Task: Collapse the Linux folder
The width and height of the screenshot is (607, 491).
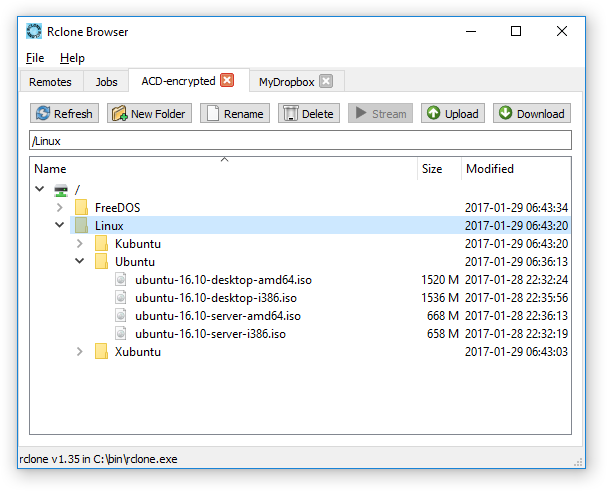Action: point(60,225)
